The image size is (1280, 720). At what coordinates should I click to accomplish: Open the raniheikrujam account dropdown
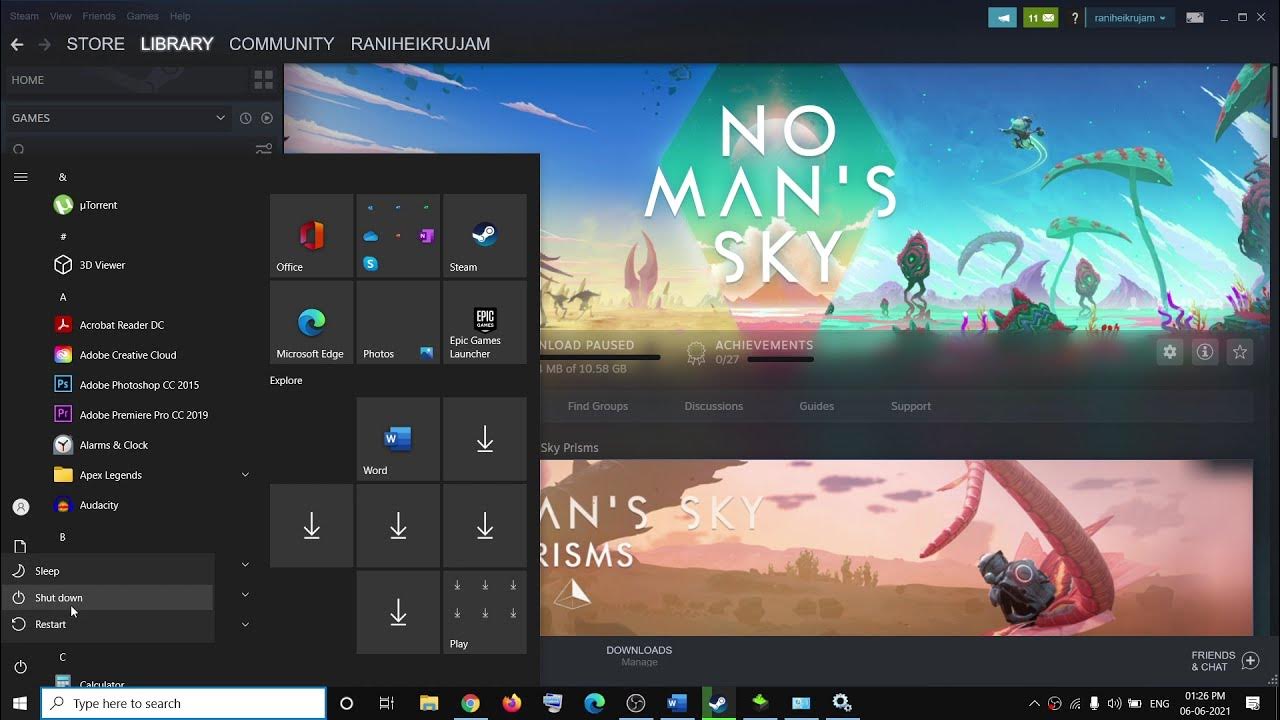tap(1130, 18)
